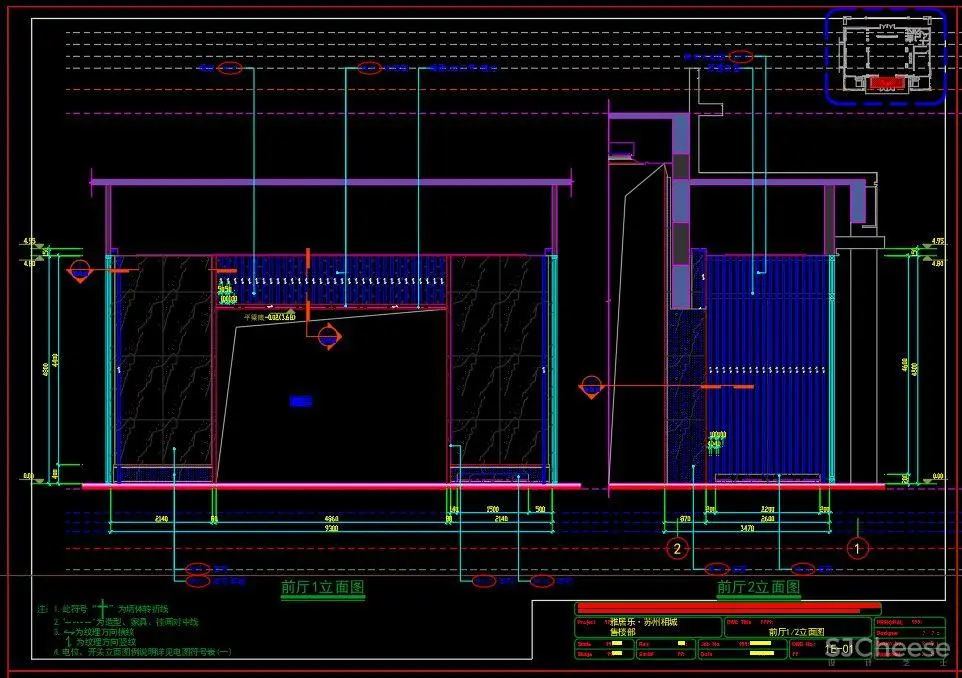962x678 pixels.
Task: Click the project name field in title block
Action: [x=647, y=627]
